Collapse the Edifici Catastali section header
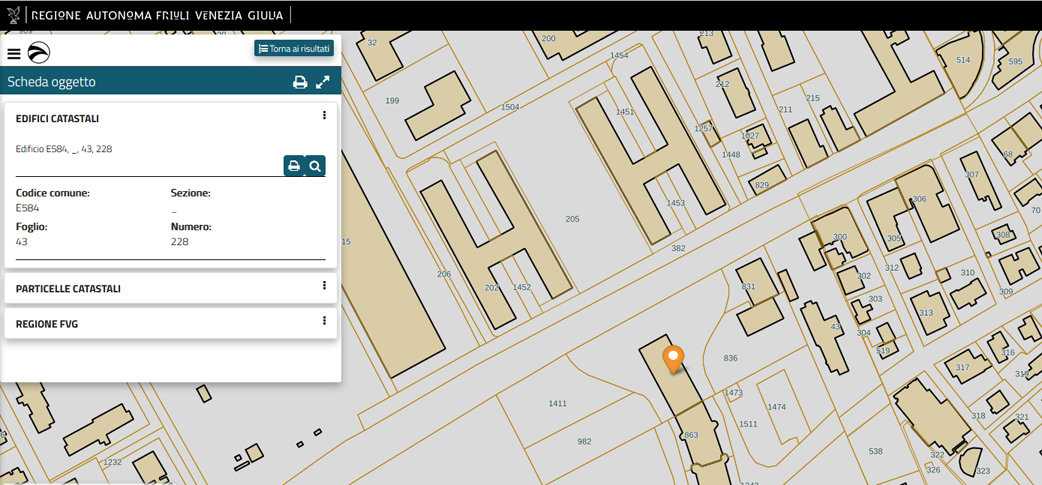1042x485 pixels. (58, 118)
